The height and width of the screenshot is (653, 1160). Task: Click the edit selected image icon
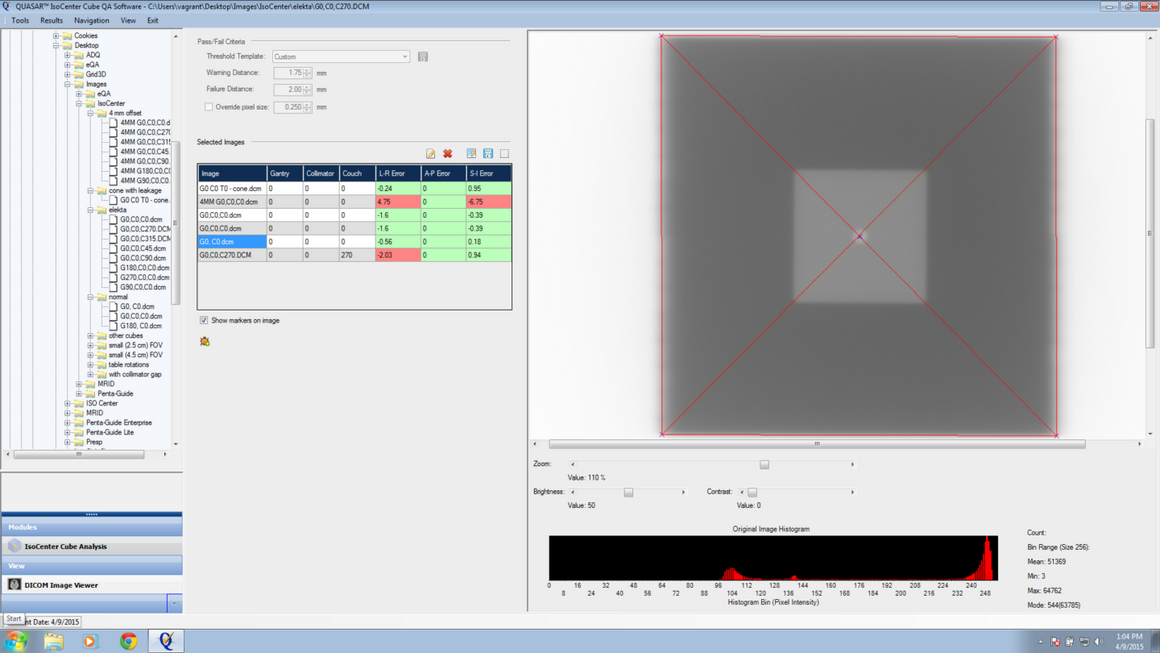[x=431, y=154]
